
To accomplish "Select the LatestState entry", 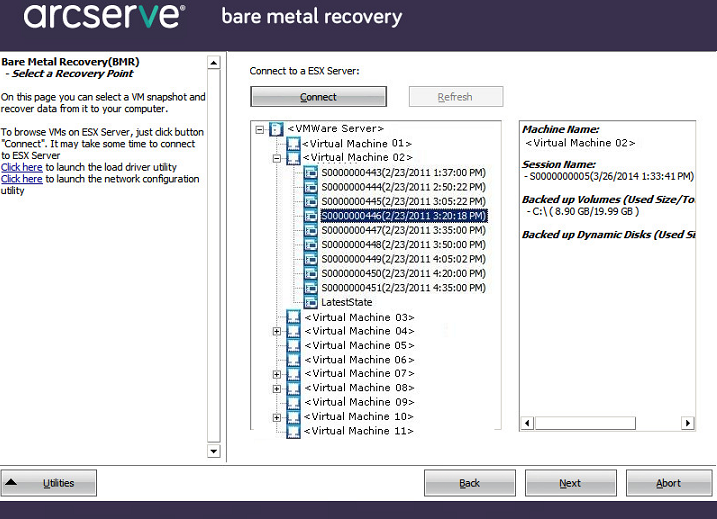I will point(347,302).
